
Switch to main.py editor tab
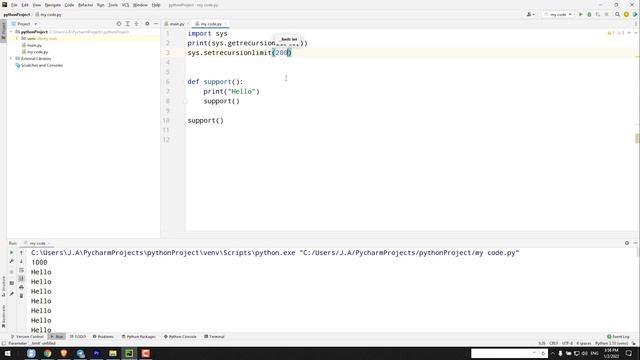tap(175, 24)
